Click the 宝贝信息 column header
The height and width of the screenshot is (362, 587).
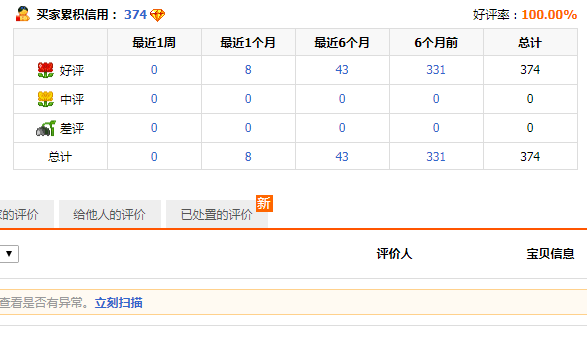point(550,254)
